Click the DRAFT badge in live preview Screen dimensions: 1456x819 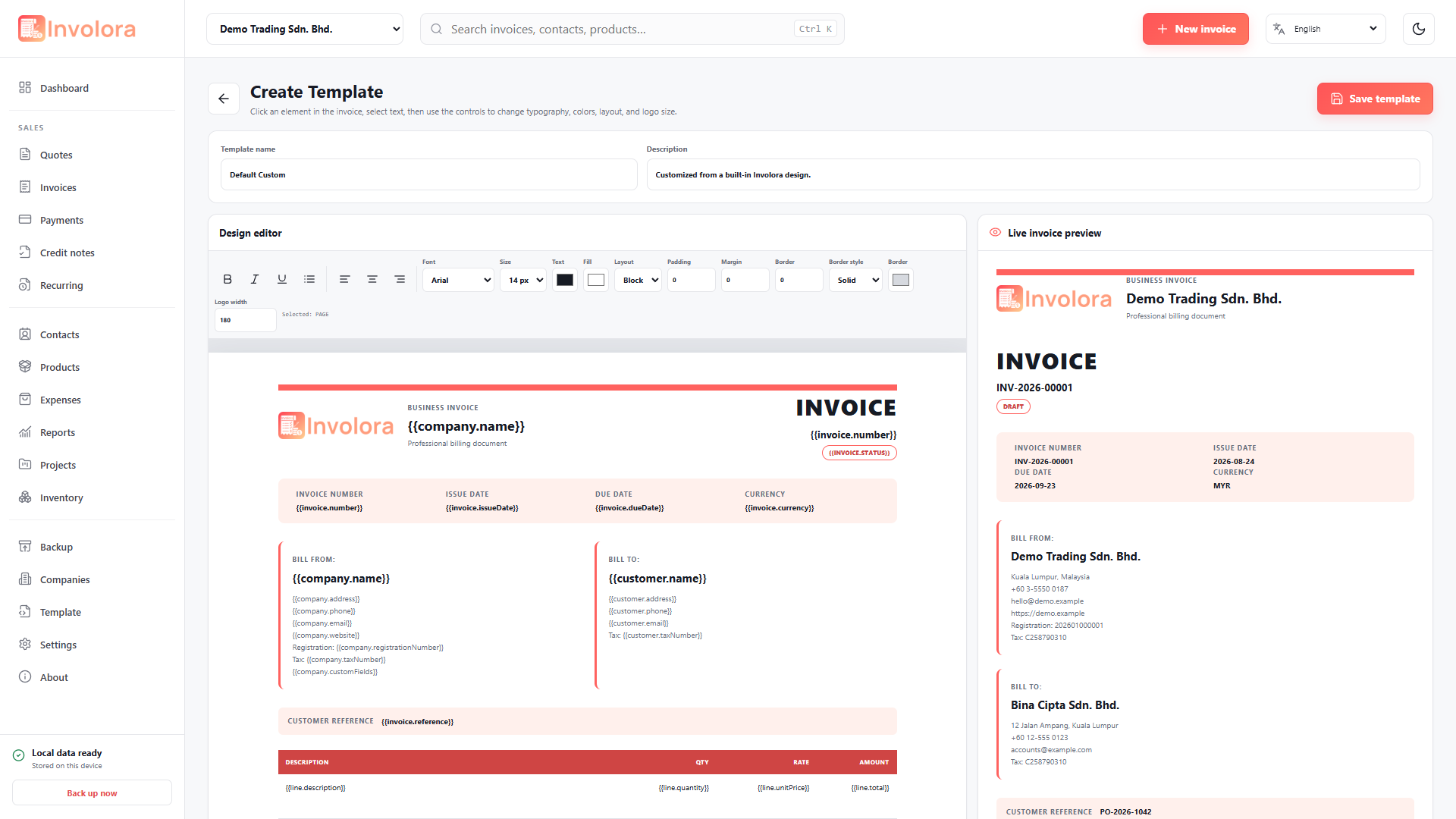tap(1013, 406)
